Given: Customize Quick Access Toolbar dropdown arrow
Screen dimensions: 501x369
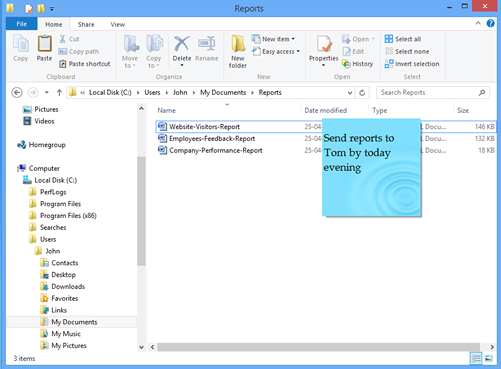Looking at the screenshot, I should point(52,9).
